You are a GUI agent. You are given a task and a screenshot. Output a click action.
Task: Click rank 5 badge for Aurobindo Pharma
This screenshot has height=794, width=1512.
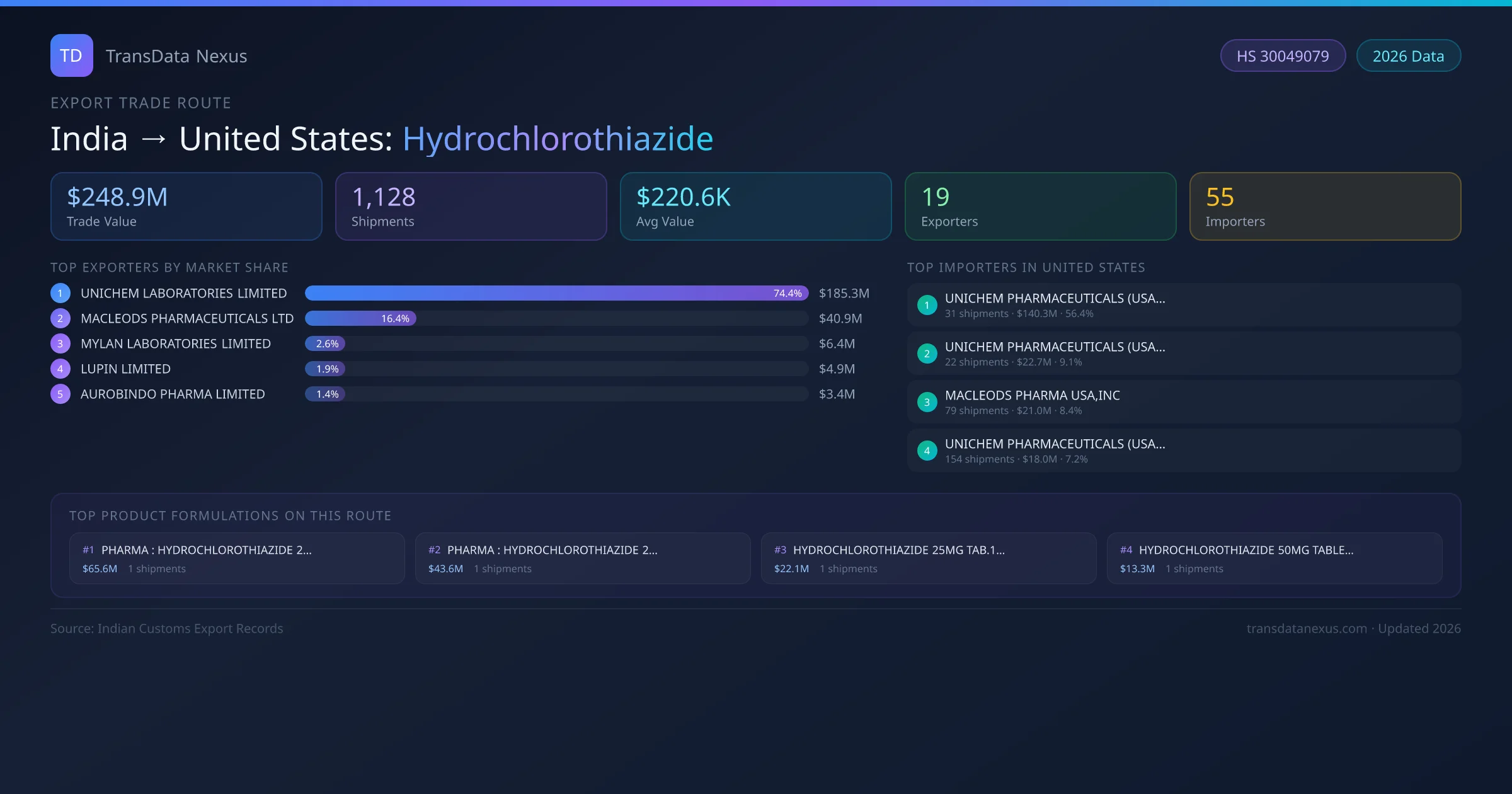click(x=60, y=394)
